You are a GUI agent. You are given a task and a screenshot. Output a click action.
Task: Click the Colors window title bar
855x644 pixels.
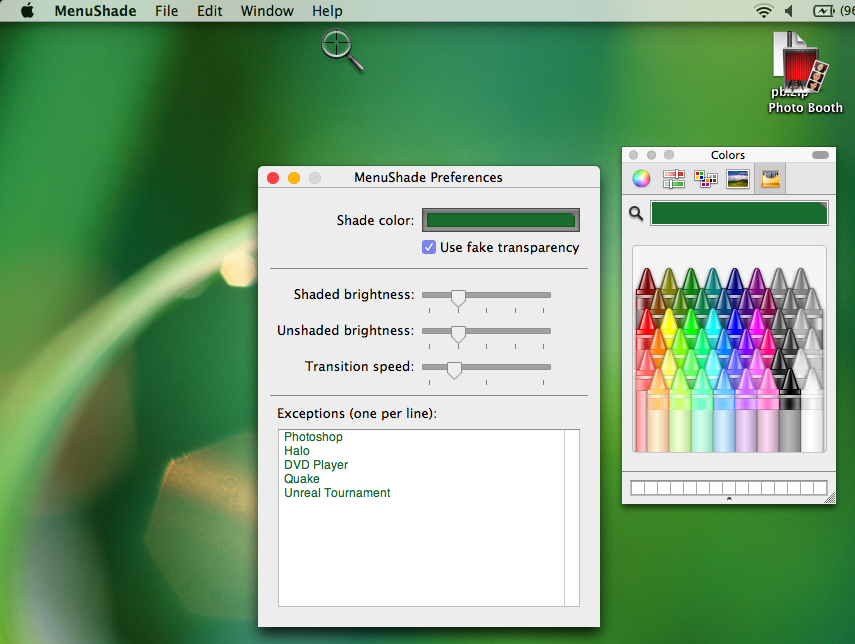[728, 155]
